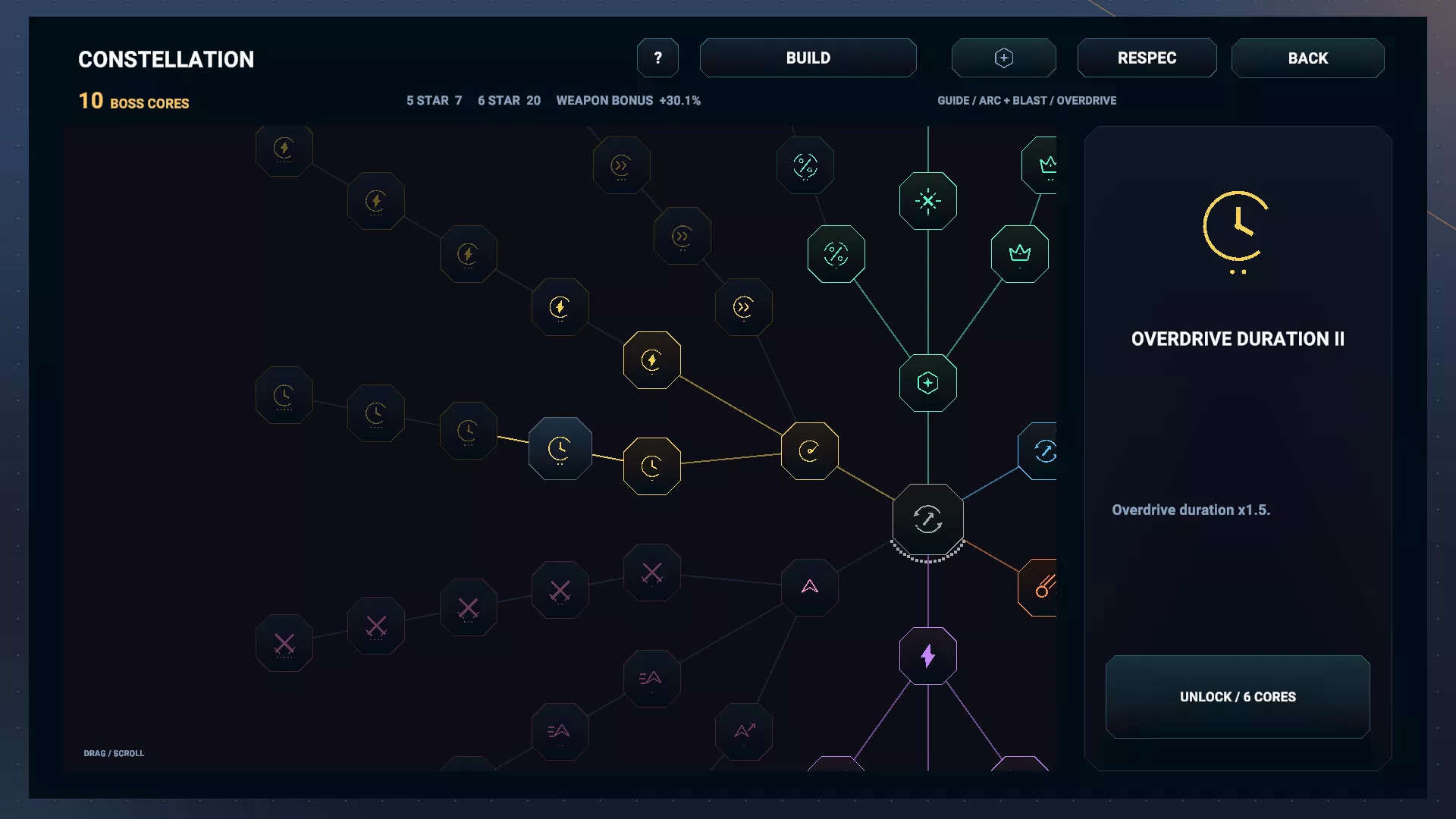Image resolution: width=1456 pixels, height=819 pixels.
Task: Click the 'DRAG / SCROLL' hint text
Action: click(x=114, y=753)
